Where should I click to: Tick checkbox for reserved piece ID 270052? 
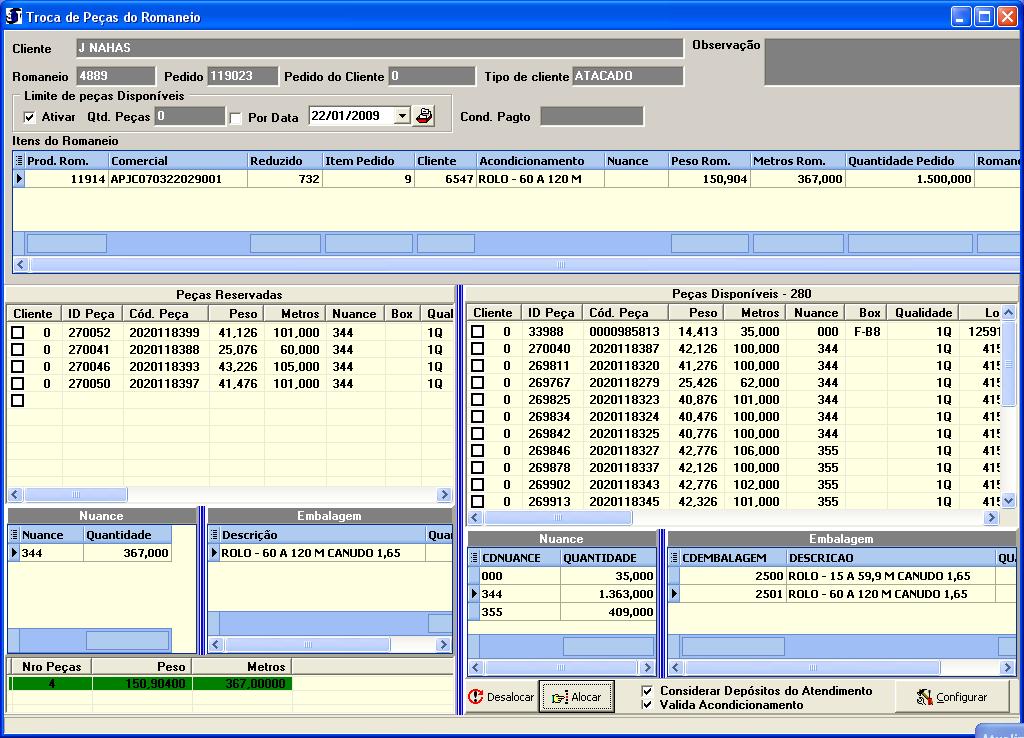(x=17, y=332)
